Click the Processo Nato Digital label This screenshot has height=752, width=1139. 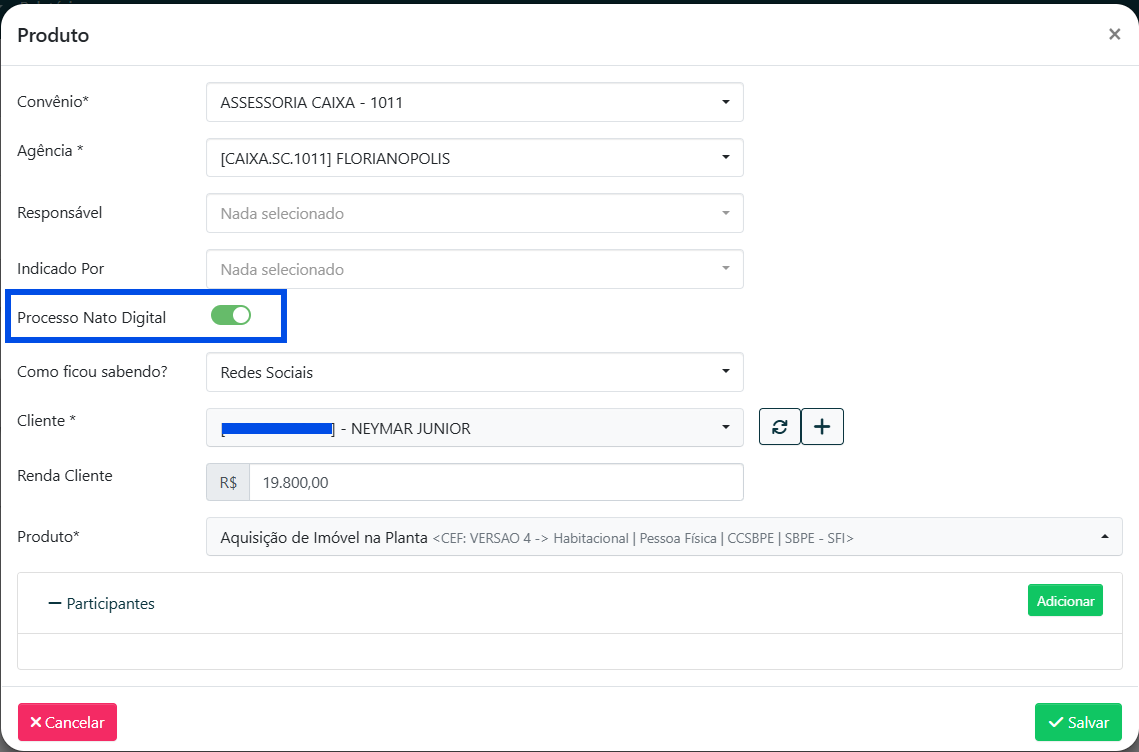tap(92, 318)
